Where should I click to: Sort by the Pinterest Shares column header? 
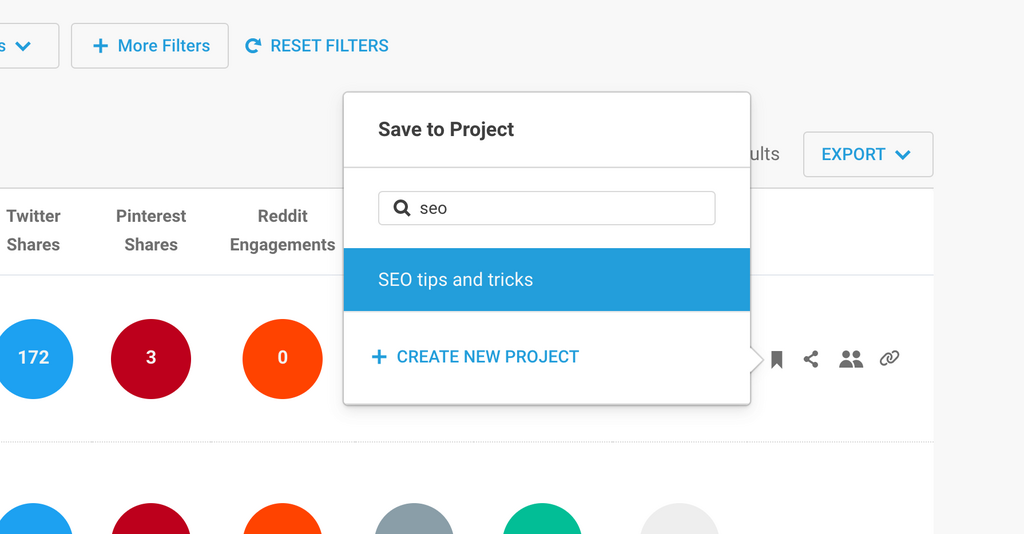pos(151,230)
